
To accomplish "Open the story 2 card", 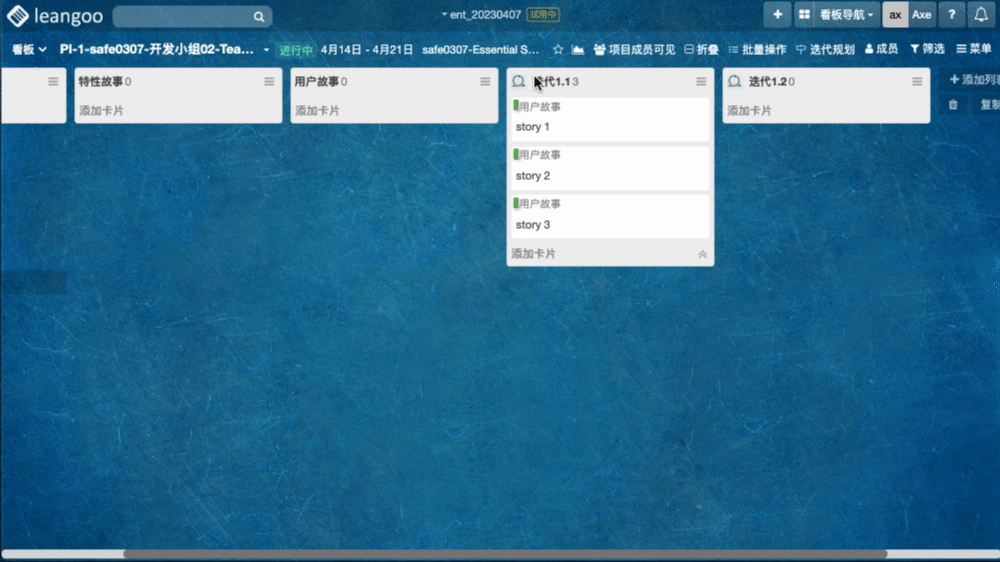I will coord(609,168).
